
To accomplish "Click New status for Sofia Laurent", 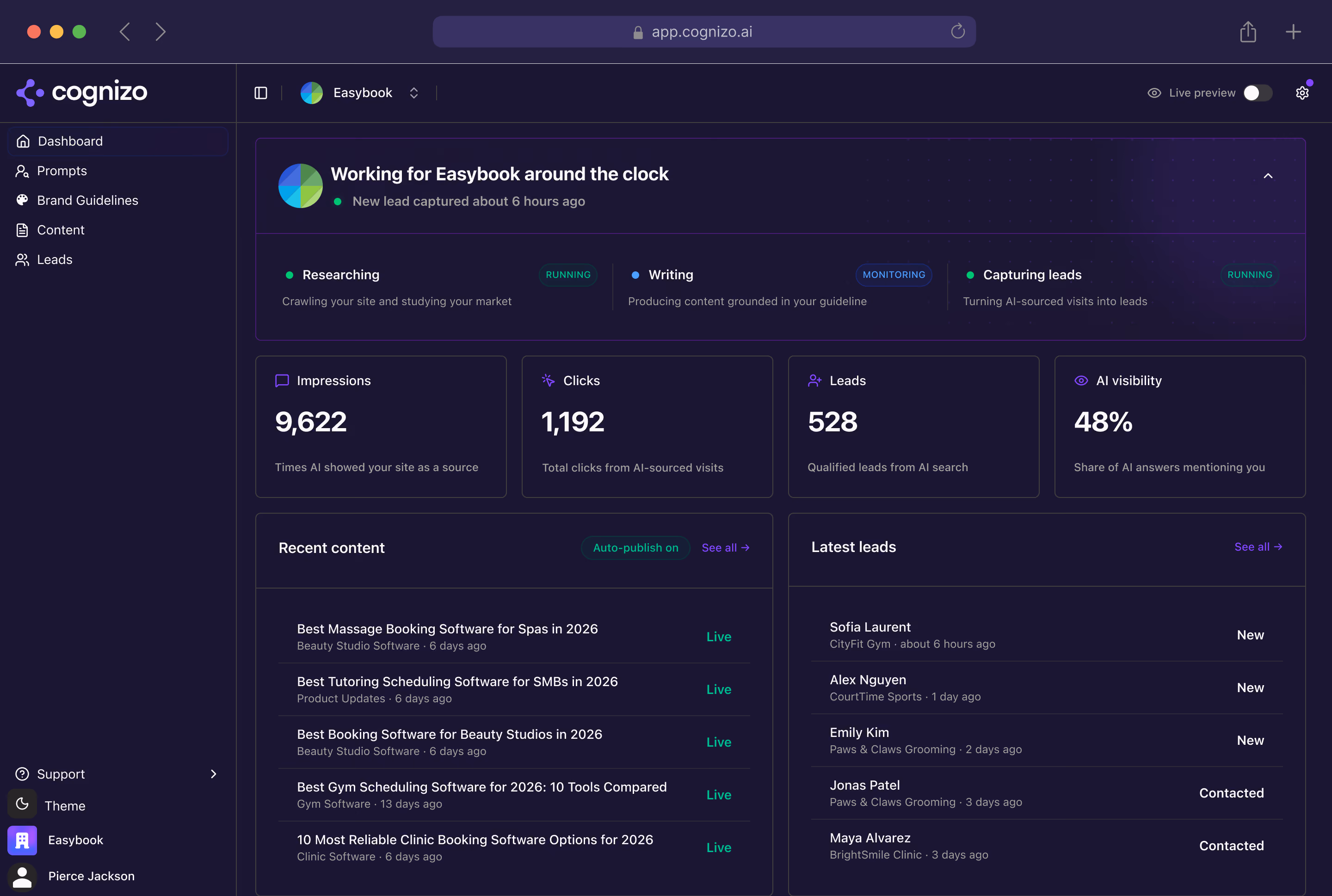I will (x=1250, y=635).
